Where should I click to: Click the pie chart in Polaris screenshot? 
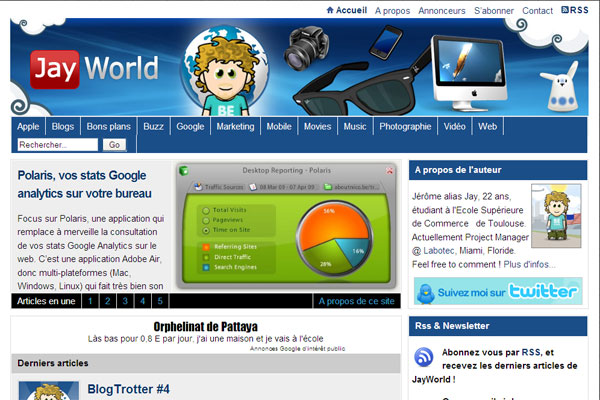tap(334, 239)
